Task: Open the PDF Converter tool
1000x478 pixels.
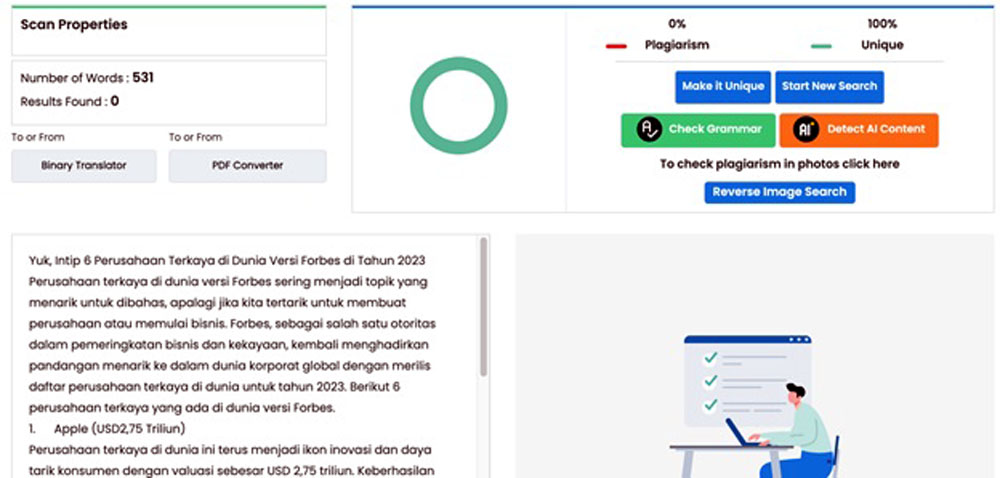Action: [x=247, y=166]
